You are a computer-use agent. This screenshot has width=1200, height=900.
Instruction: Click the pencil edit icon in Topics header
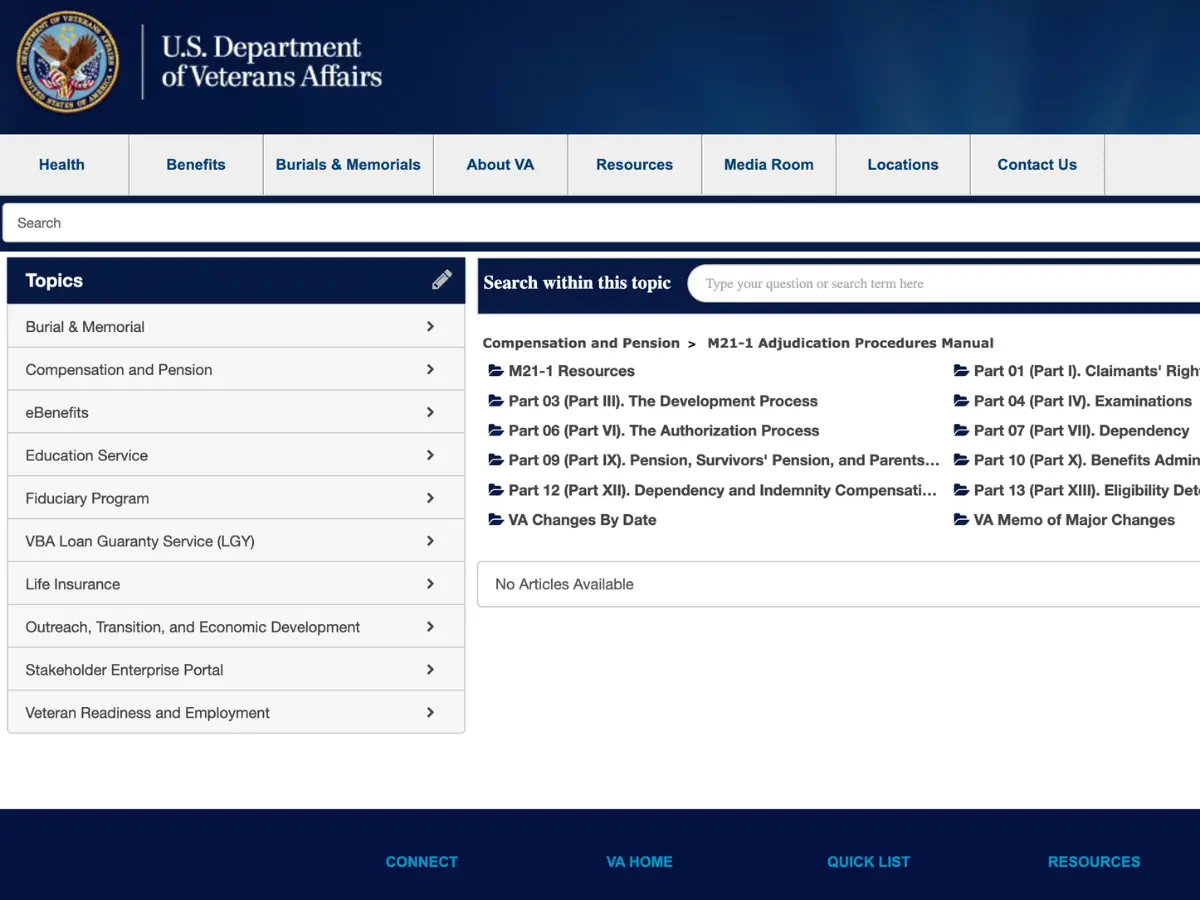(x=442, y=280)
